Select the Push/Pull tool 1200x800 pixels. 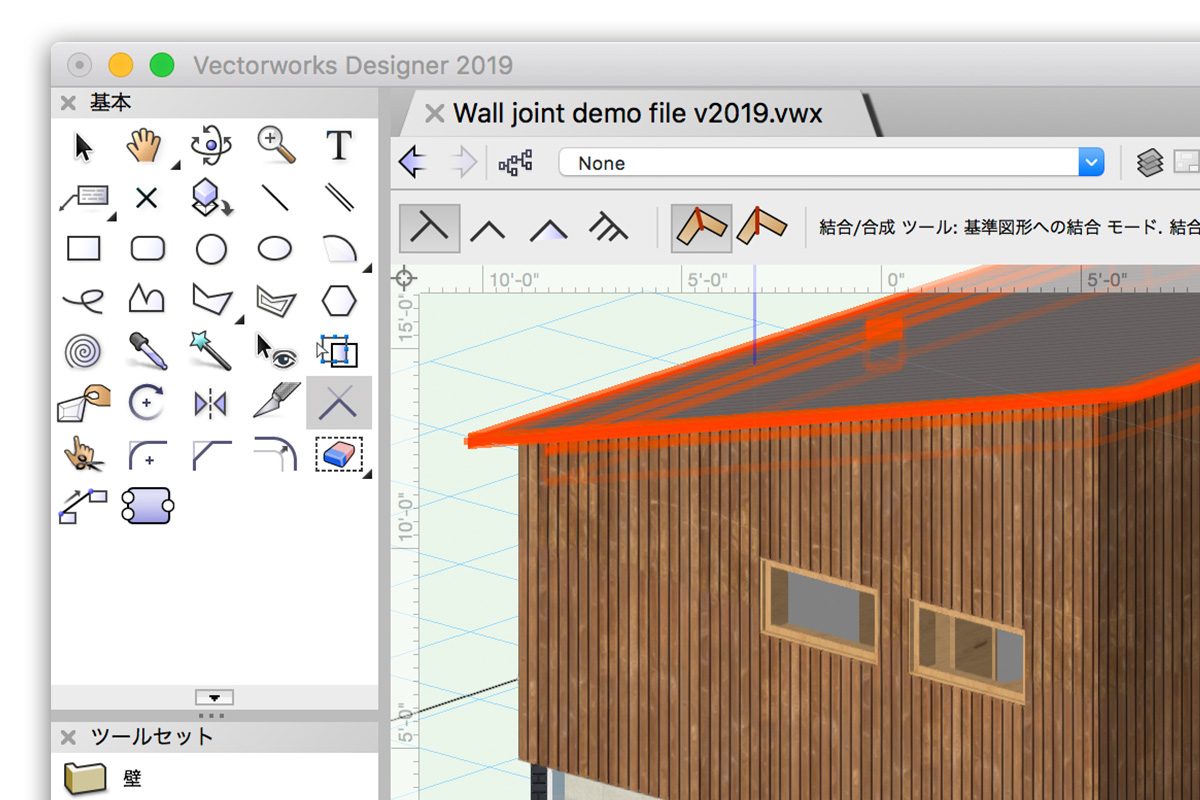click(x=210, y=198)
